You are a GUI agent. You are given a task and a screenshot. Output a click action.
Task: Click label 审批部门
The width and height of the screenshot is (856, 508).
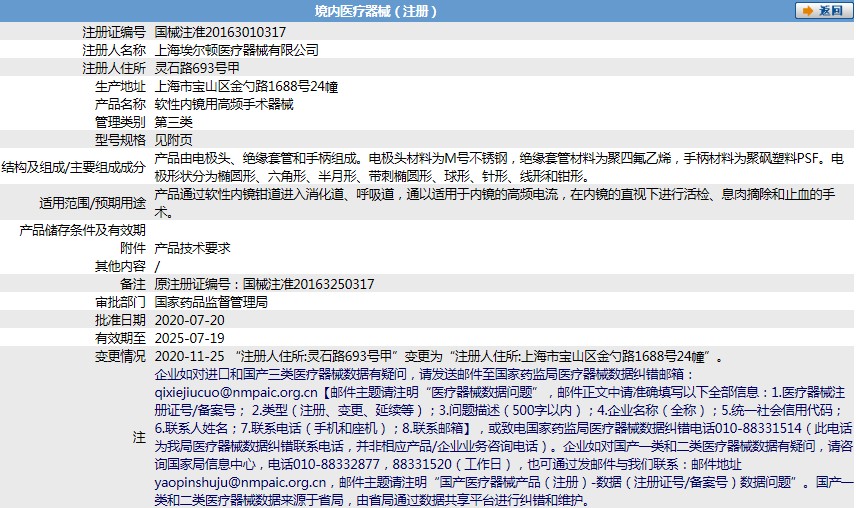click(120, 302)
